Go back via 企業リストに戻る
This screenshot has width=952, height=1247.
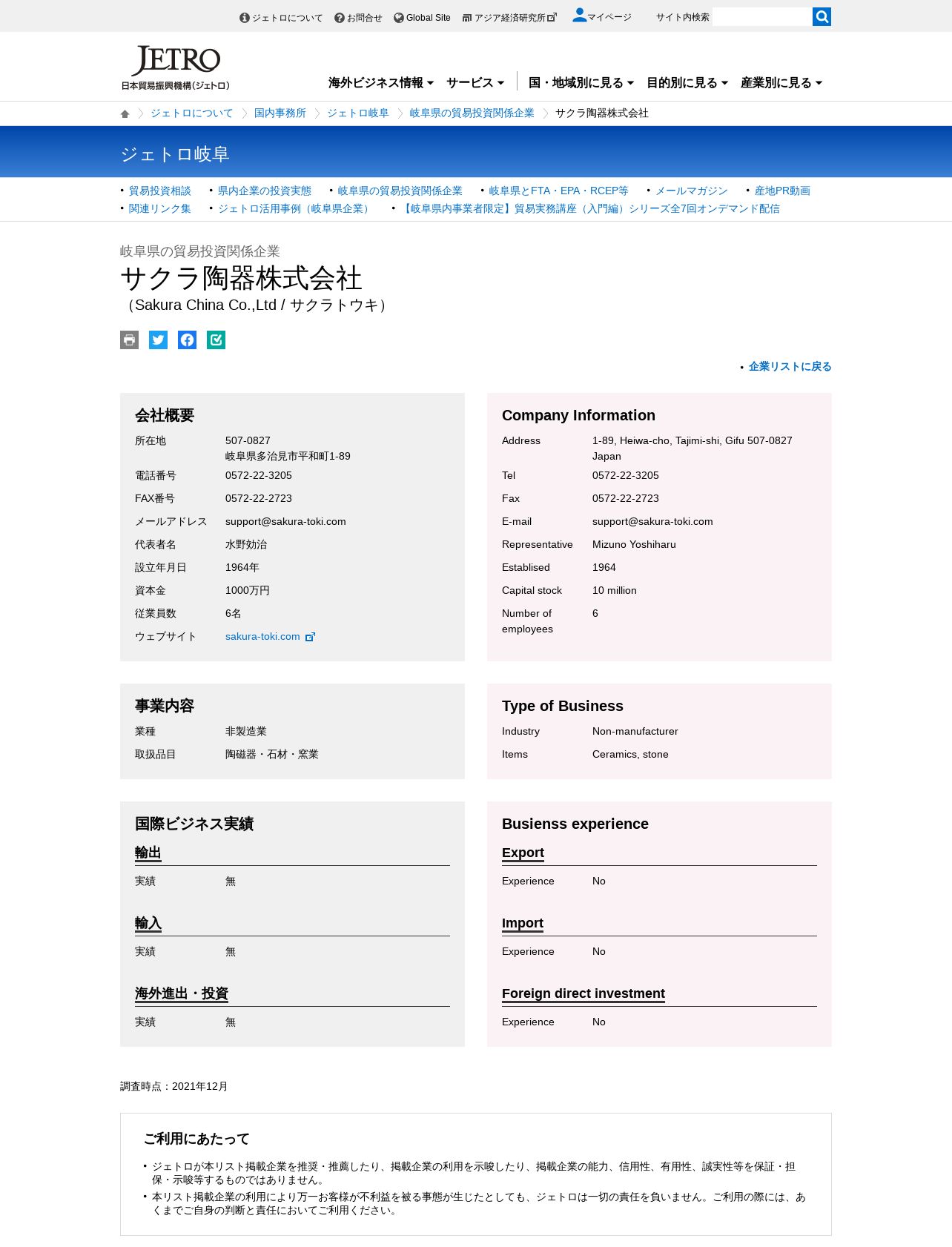point(790,367)
